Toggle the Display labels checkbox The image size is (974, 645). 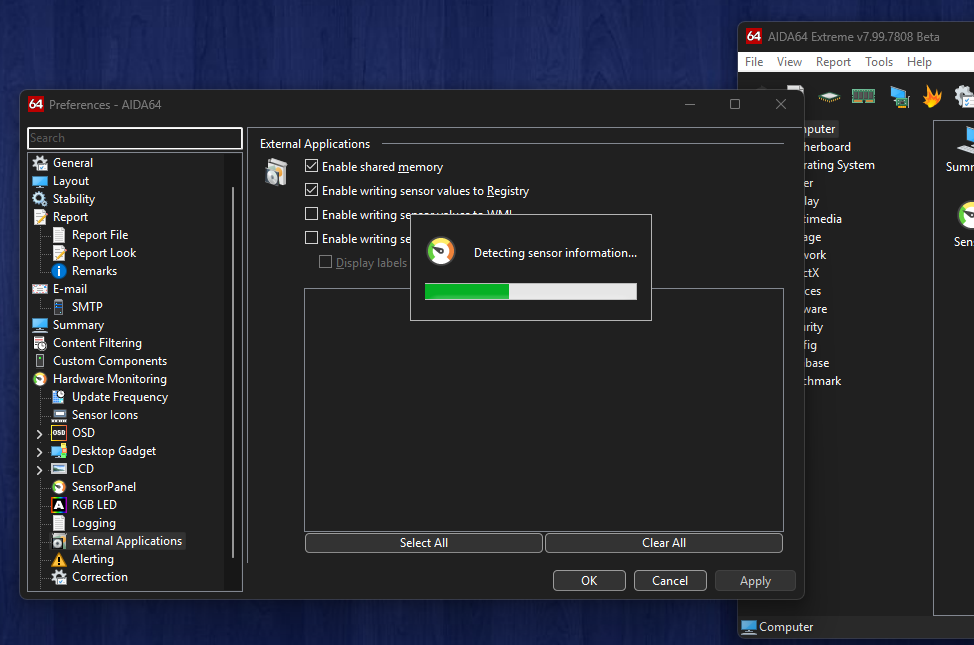click(325, 262)
